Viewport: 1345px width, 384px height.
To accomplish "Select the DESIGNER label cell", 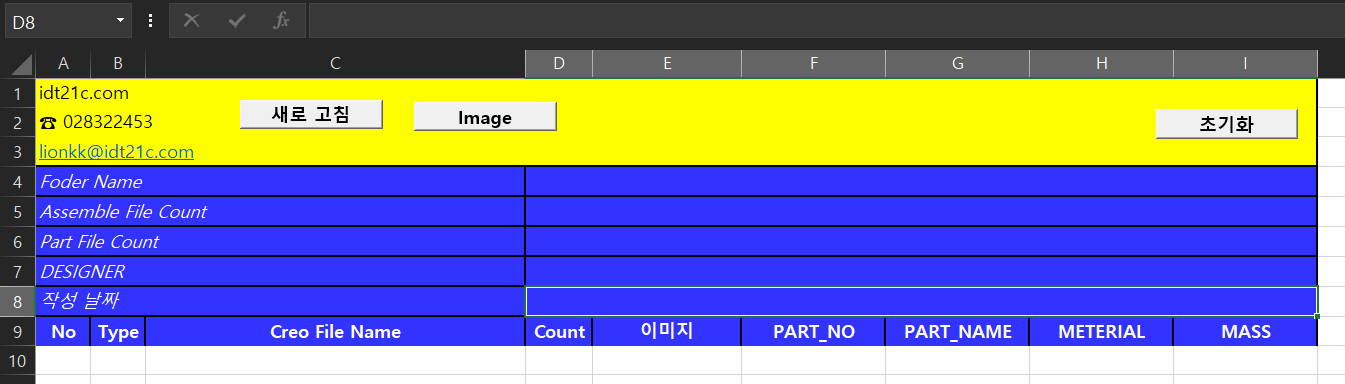I will pos(280,272).
